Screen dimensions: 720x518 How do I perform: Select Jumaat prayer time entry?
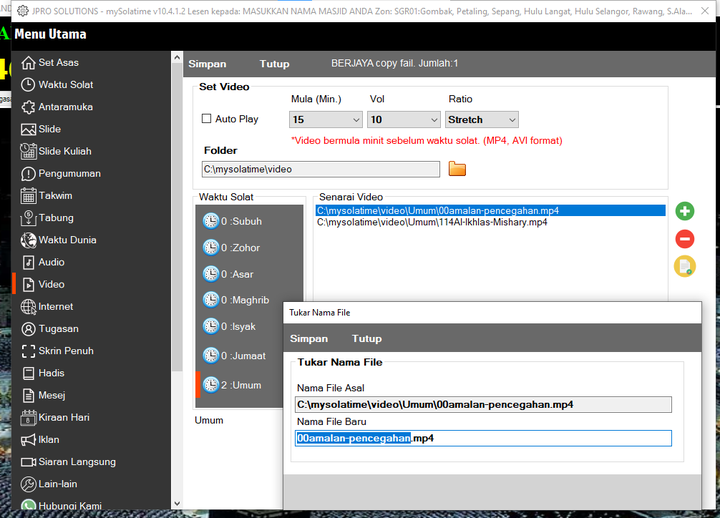[242, 356]
